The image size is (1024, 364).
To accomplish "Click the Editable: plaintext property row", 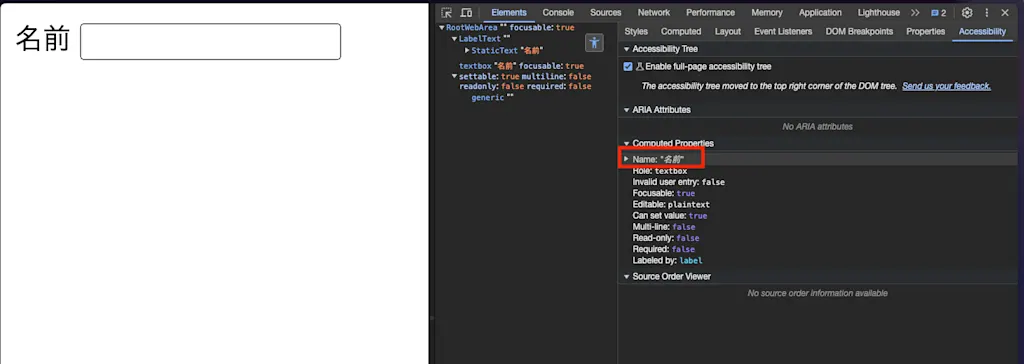I will point(671,205).
